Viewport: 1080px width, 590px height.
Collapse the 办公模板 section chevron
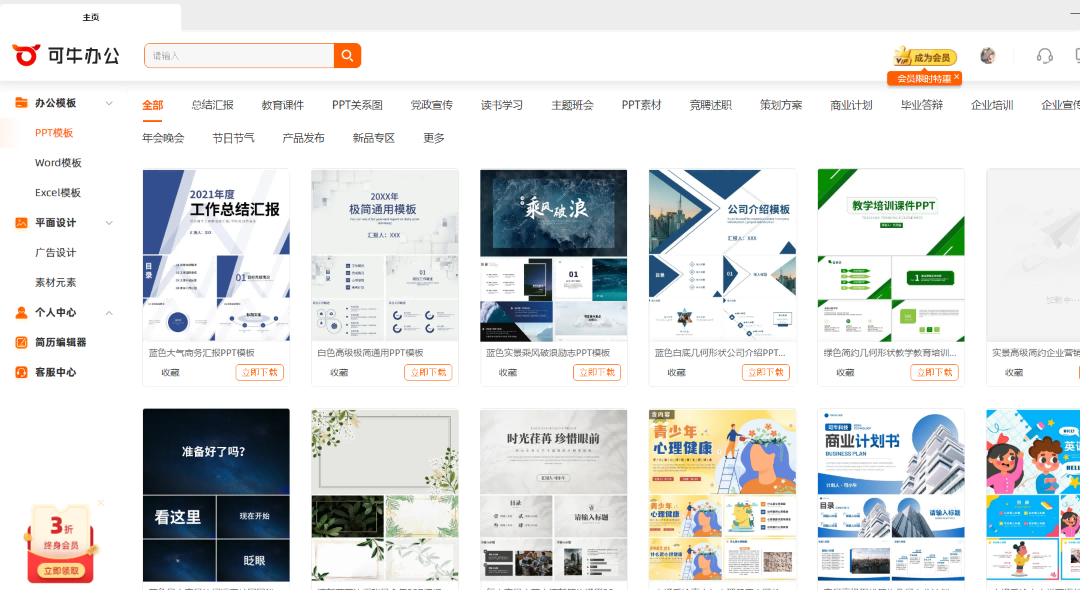110,102
